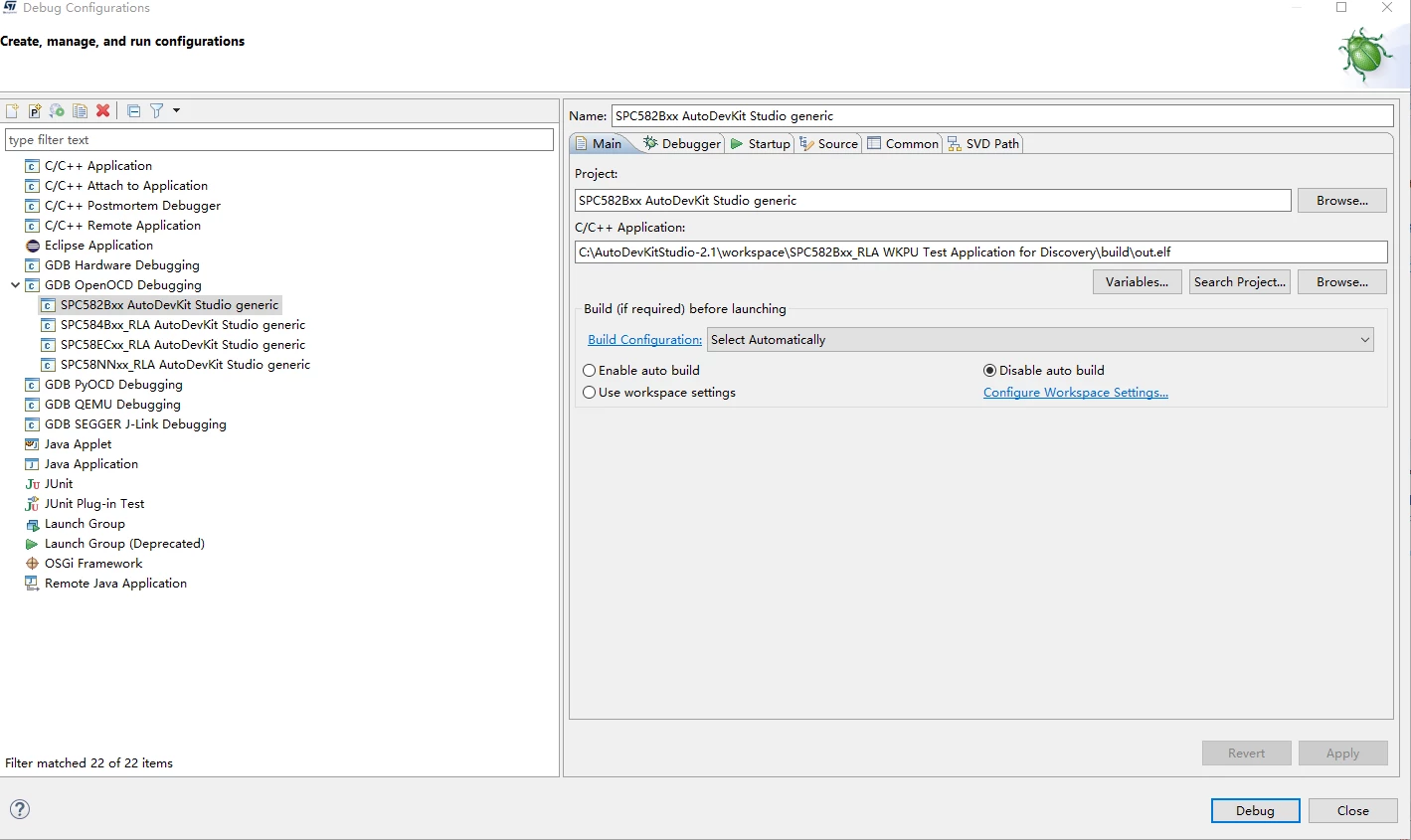1411x840 pixels.
Task: Browse for the Project
Action: (1342, 201)
